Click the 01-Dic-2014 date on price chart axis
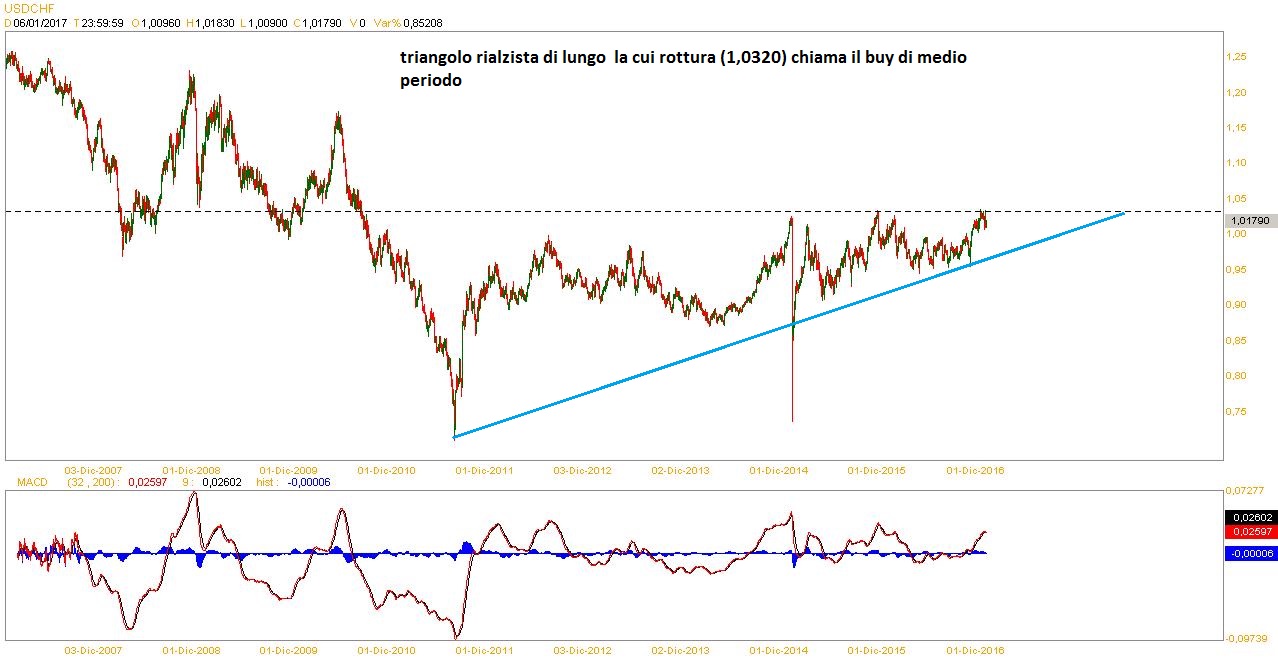This screenshot has height=668, width=1278. (x=779, y=469)
